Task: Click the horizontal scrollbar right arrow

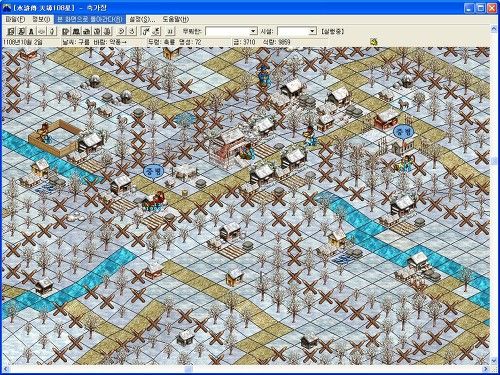Action: 486,369
